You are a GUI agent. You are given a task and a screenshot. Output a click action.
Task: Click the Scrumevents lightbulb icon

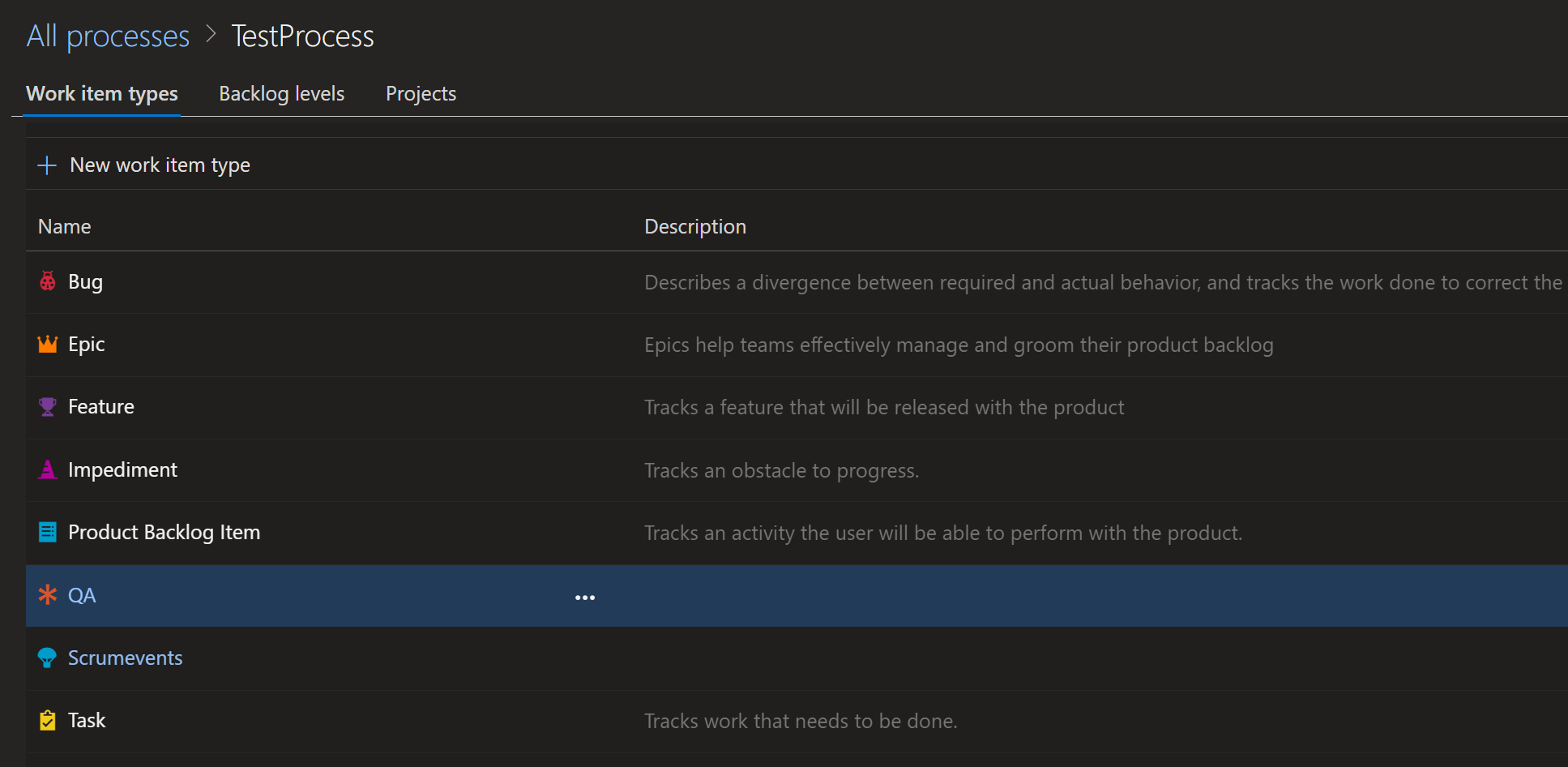pyautogui.click(x=47, y=658)
